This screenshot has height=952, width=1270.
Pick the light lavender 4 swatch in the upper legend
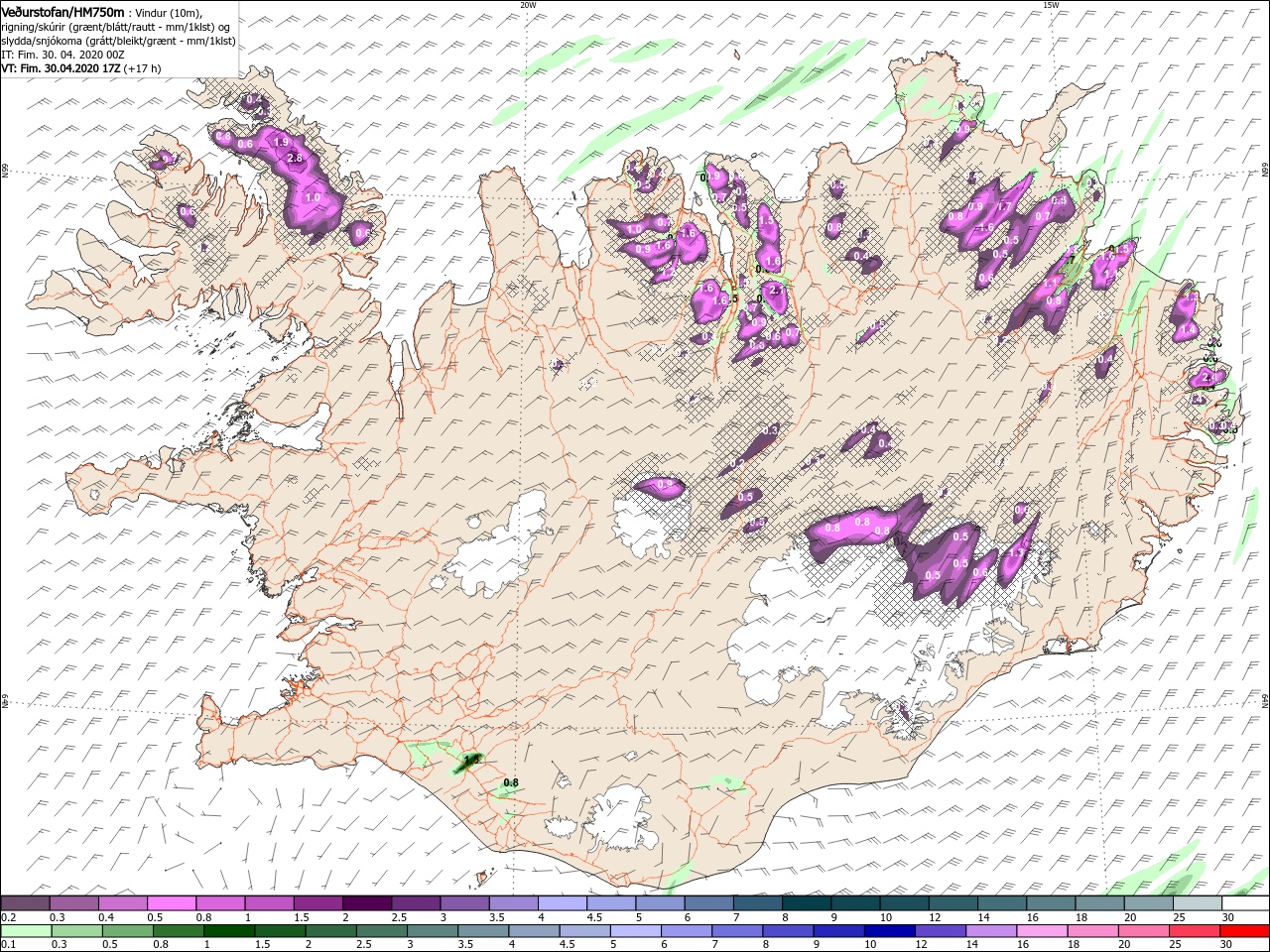[562, 903]
